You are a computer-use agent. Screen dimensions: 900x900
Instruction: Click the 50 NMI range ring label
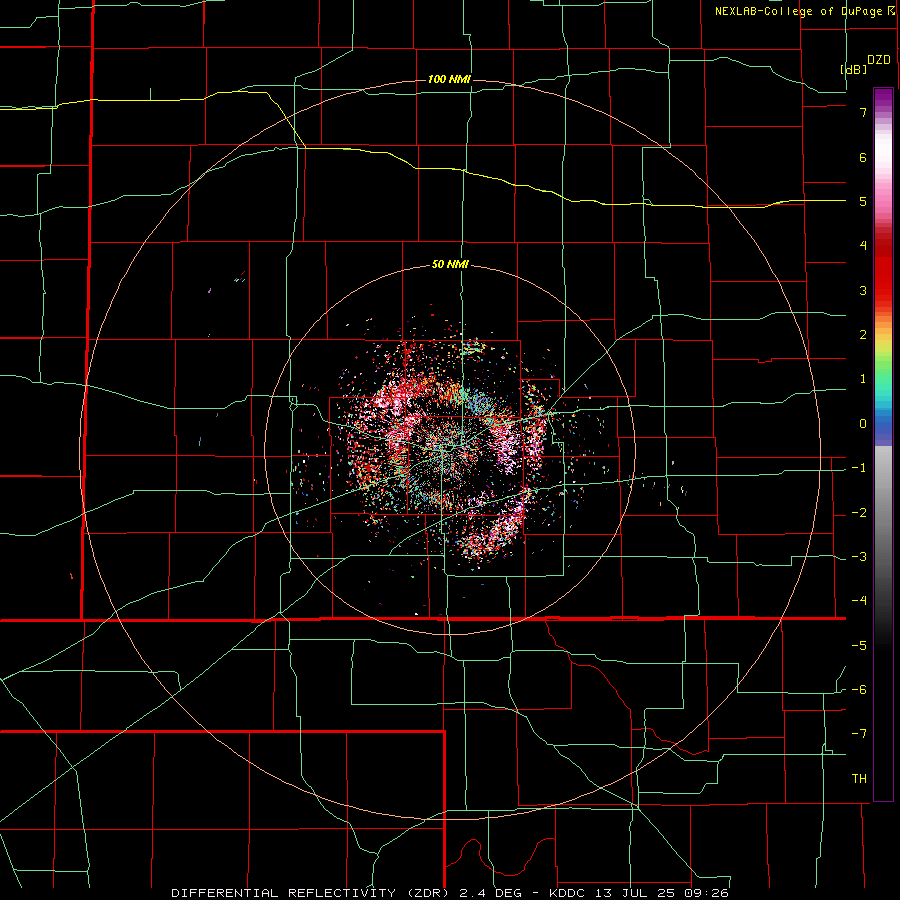click(450, 265)
